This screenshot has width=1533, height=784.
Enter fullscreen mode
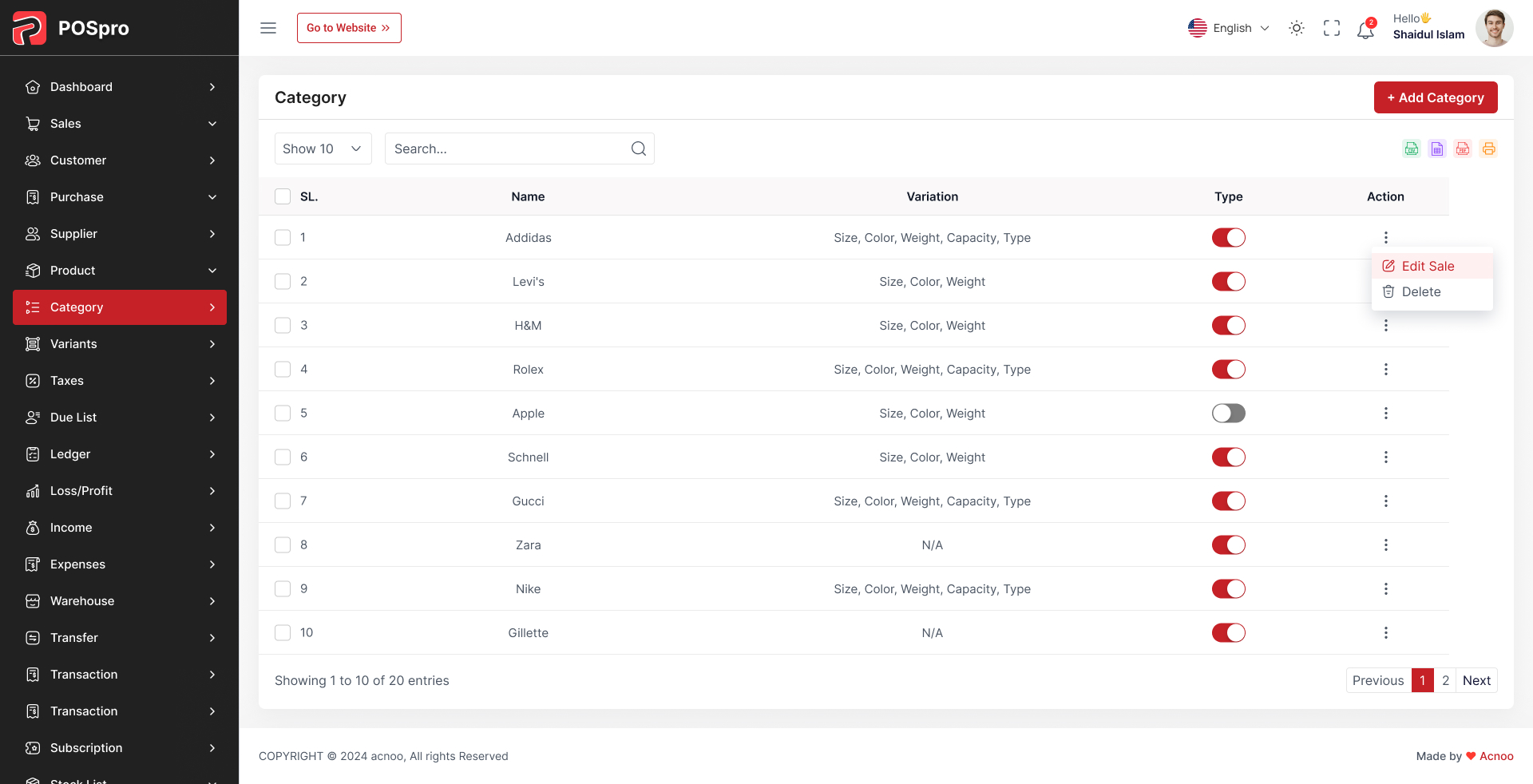pyautogui.click(x=1331, y=29)
